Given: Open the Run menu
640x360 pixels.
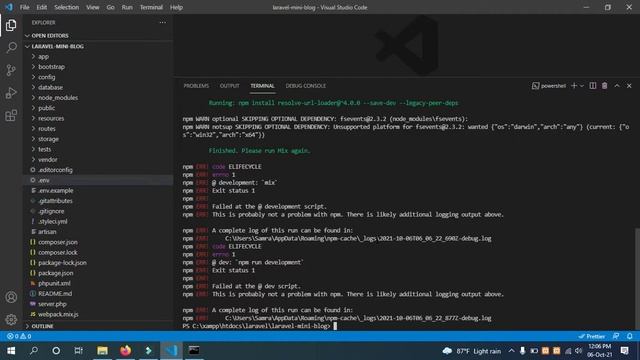Looking at the screenshot, I should [127, 7].
